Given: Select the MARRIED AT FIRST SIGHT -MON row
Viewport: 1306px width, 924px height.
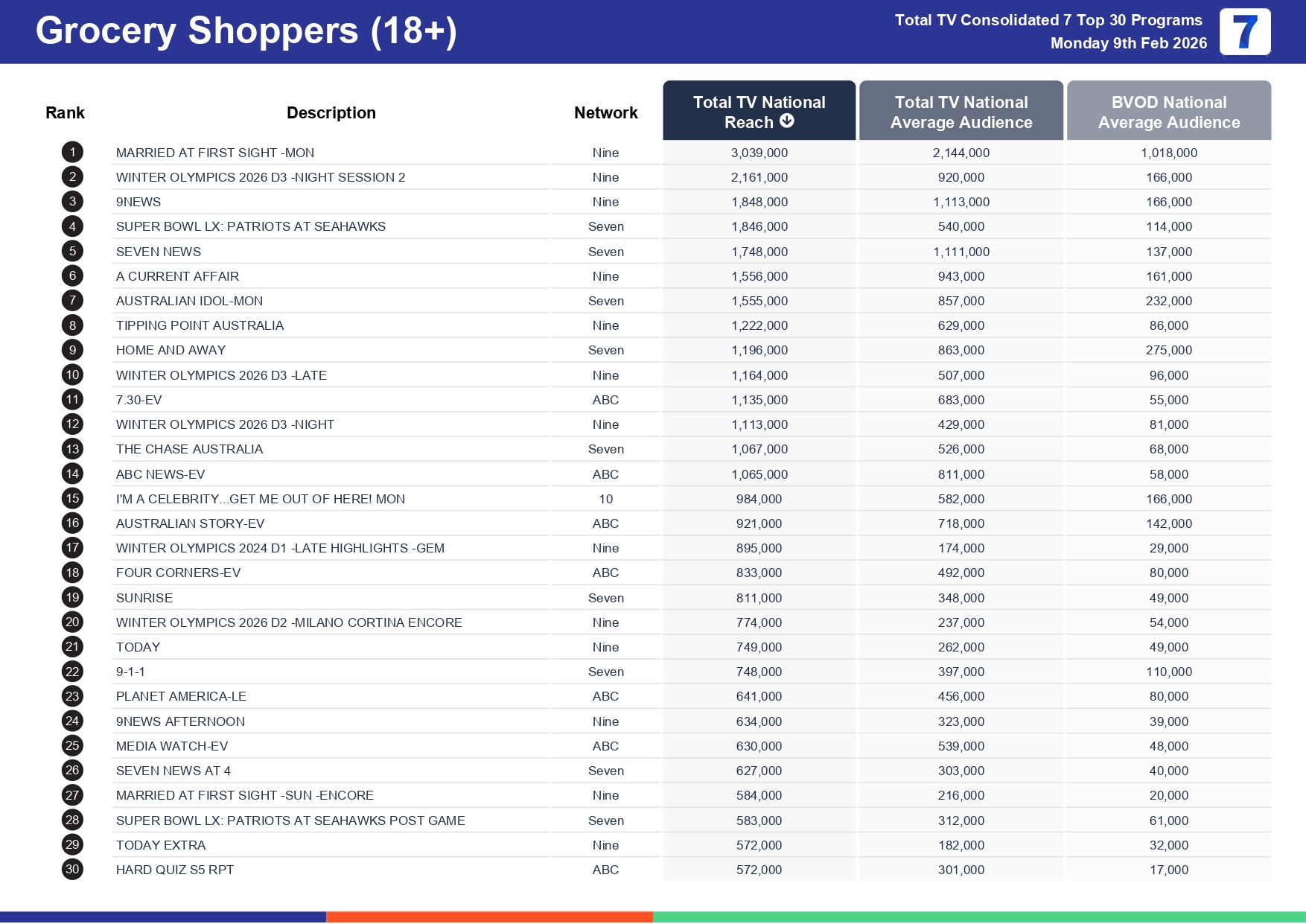Looking at the screenshot, I should coord(215,153).
